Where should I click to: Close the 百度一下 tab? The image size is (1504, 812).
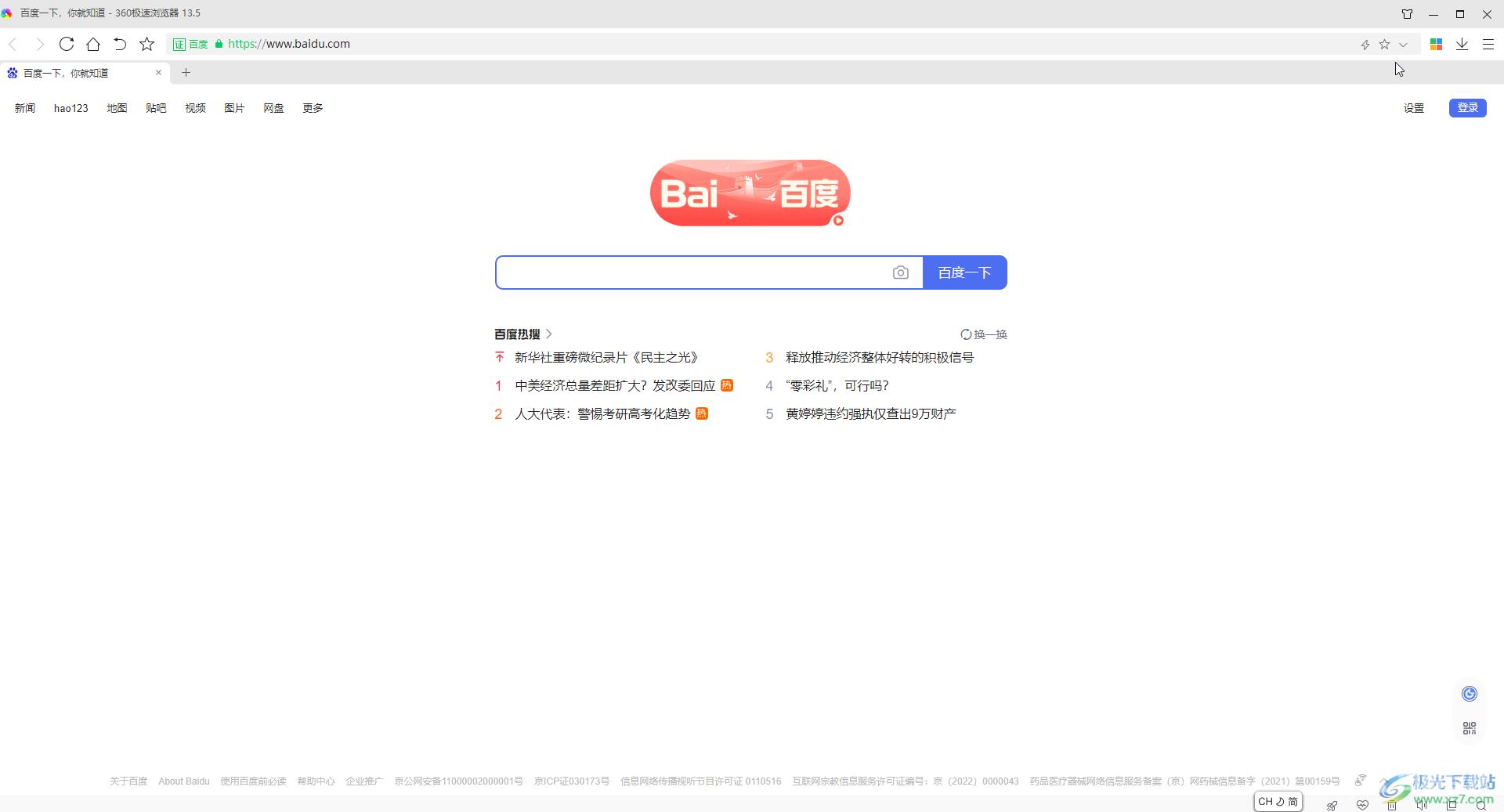click(x=158, y=72)
